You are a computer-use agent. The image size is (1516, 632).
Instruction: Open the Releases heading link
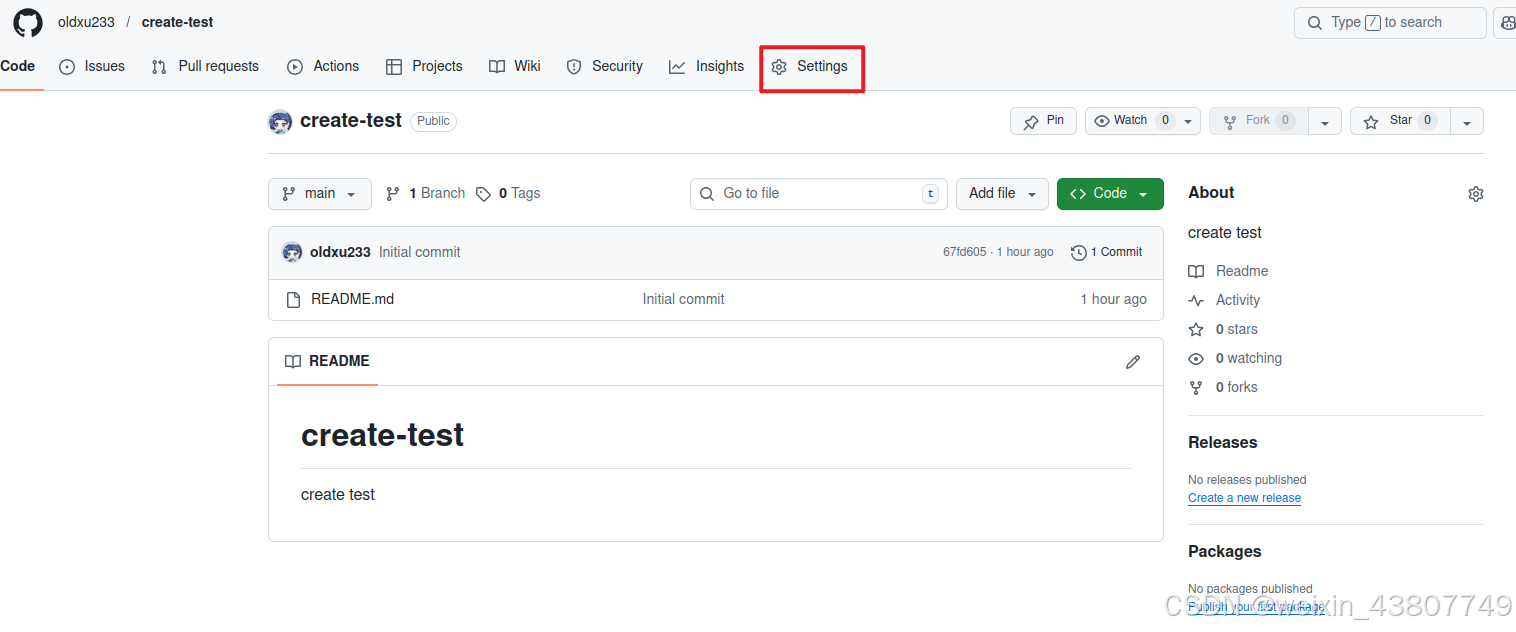point(1223,442)
